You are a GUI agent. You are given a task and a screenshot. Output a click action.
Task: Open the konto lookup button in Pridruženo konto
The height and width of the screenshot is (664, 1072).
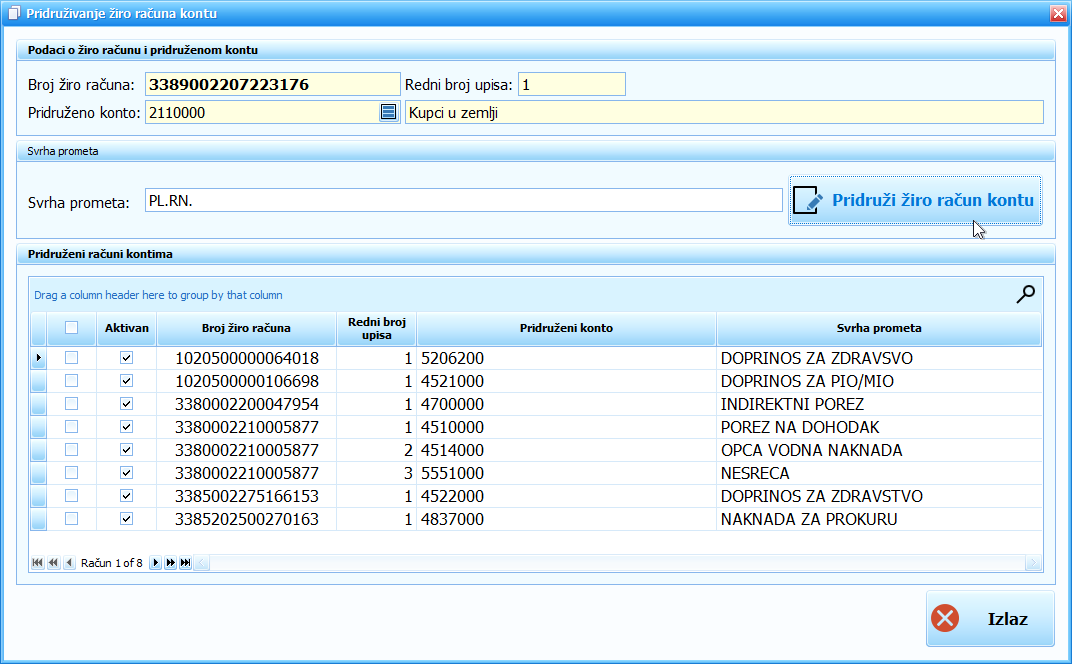(389, 113)
